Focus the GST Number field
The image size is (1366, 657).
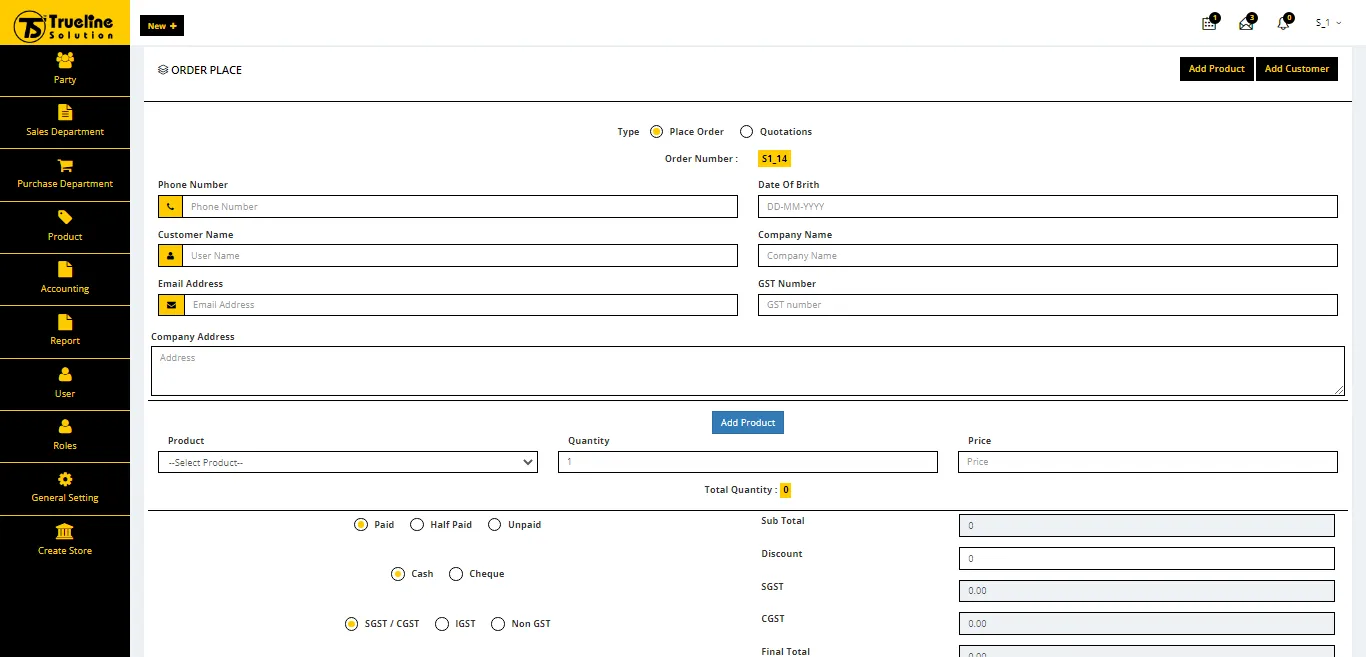point(1048,304)
